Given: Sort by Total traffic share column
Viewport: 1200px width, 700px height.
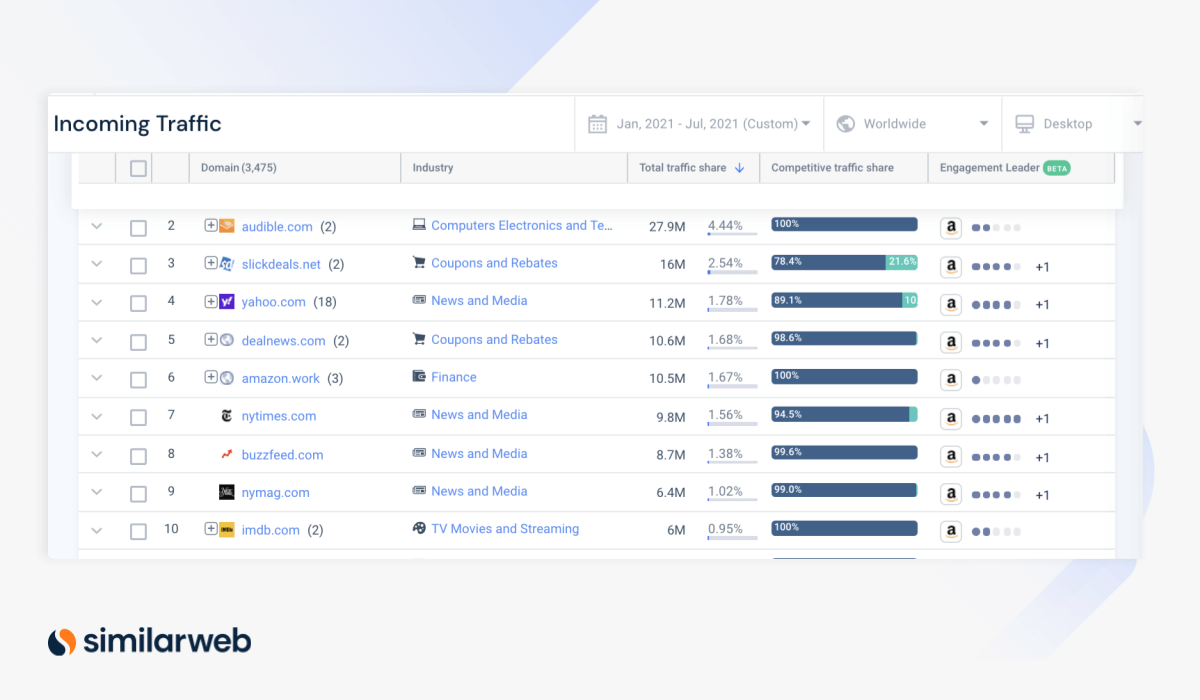Looking at the screenshot, I should 691,168.
